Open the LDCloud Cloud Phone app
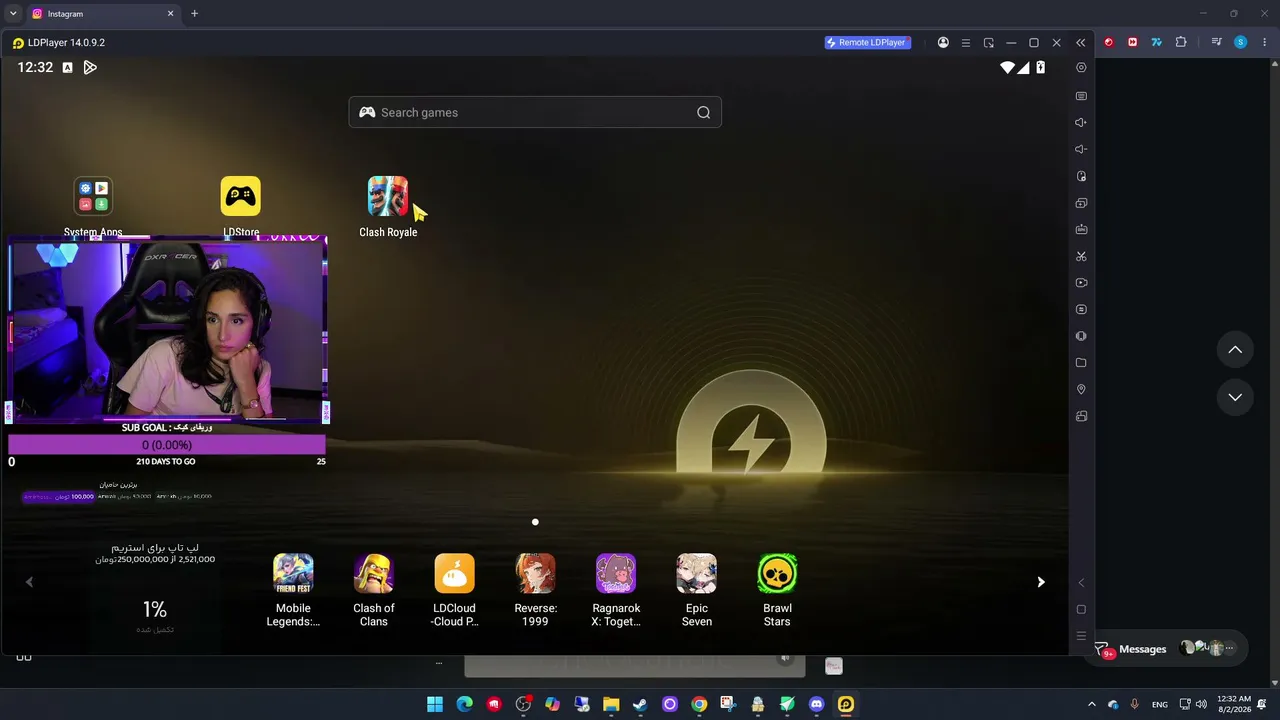The height and width of the screenshot is (720, 1280). (x=455, y=574)
